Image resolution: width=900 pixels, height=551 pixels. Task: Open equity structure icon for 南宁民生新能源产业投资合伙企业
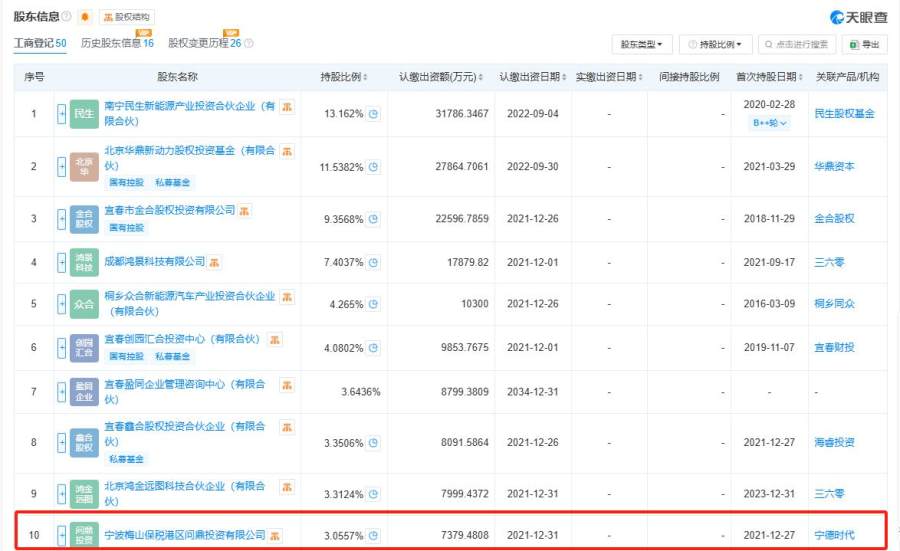(287, 106)
